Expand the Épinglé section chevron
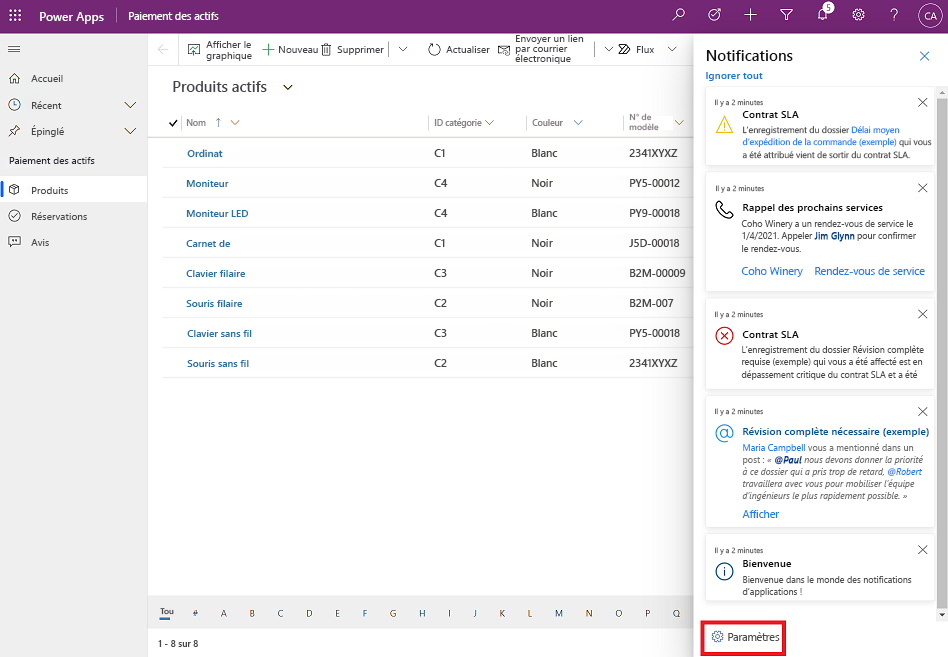Screen dimensions: 948x657 tap(130, 131)
